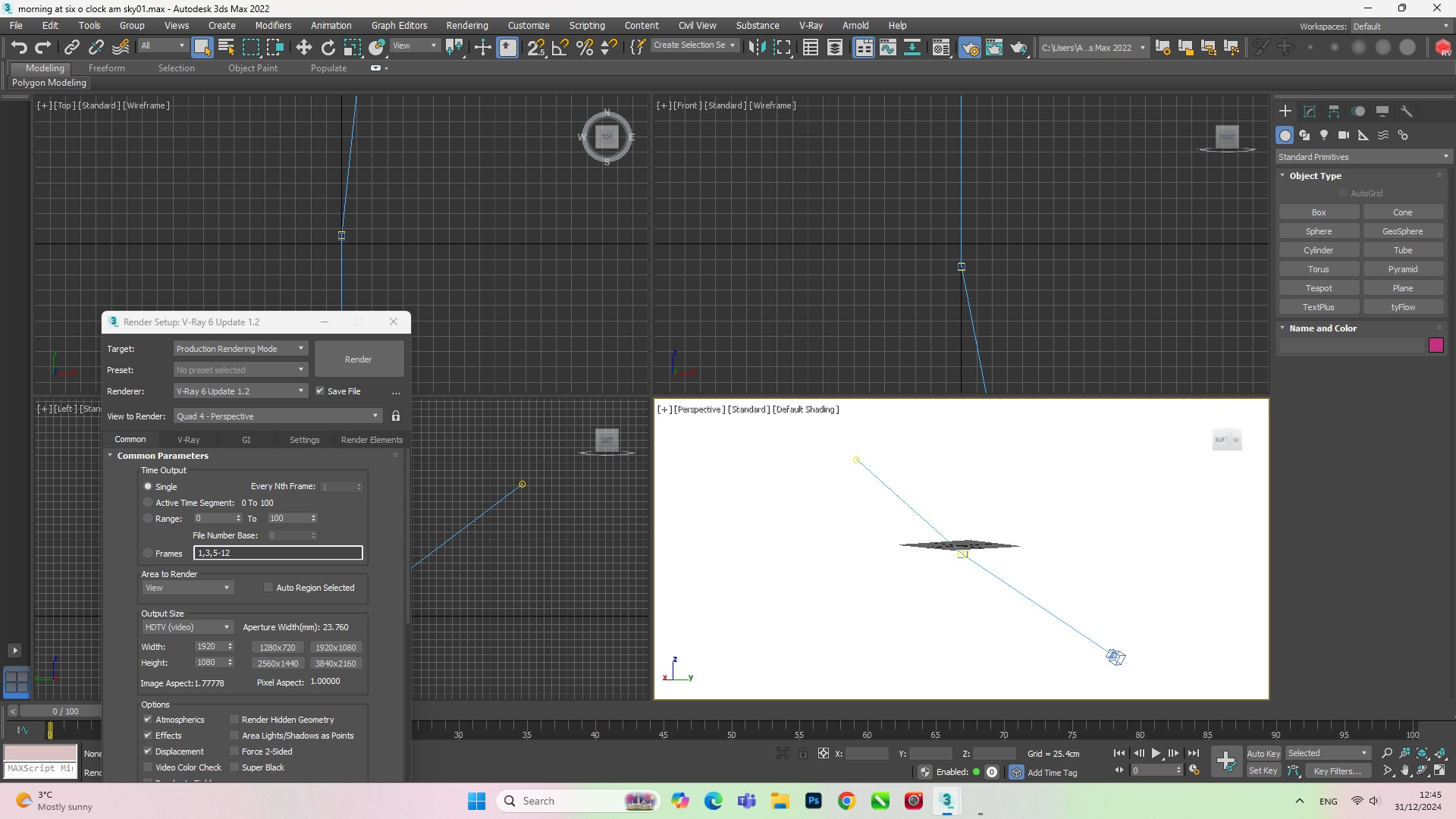Create a Teapot primitive
This screenshot has height=819, width=1456.
click(1319, 288)
